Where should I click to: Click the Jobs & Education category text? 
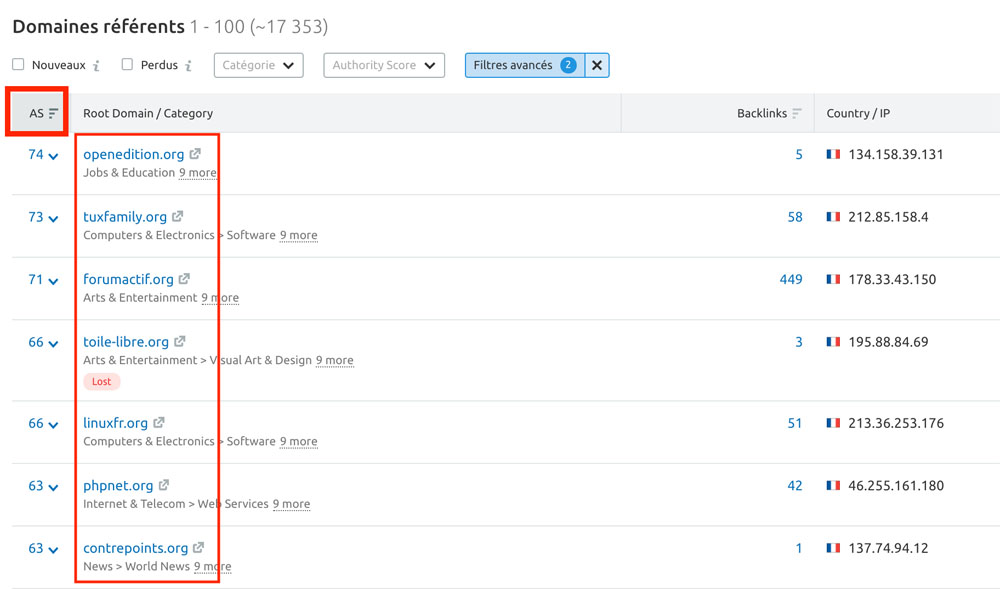(129, 173)
